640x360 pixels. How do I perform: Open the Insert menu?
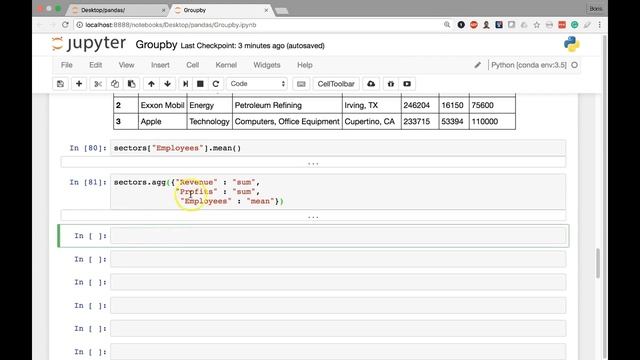[x=160, y=65]
